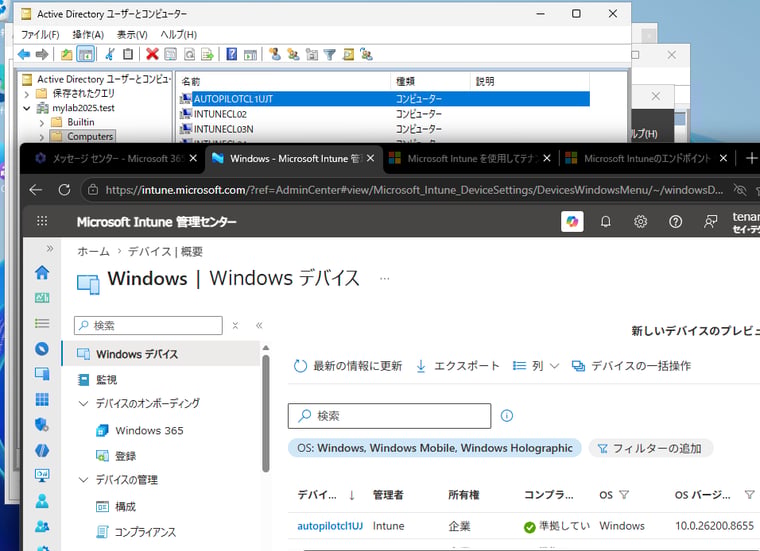Click the Copy clipboard icon in Active Directory

click(128, 54)
